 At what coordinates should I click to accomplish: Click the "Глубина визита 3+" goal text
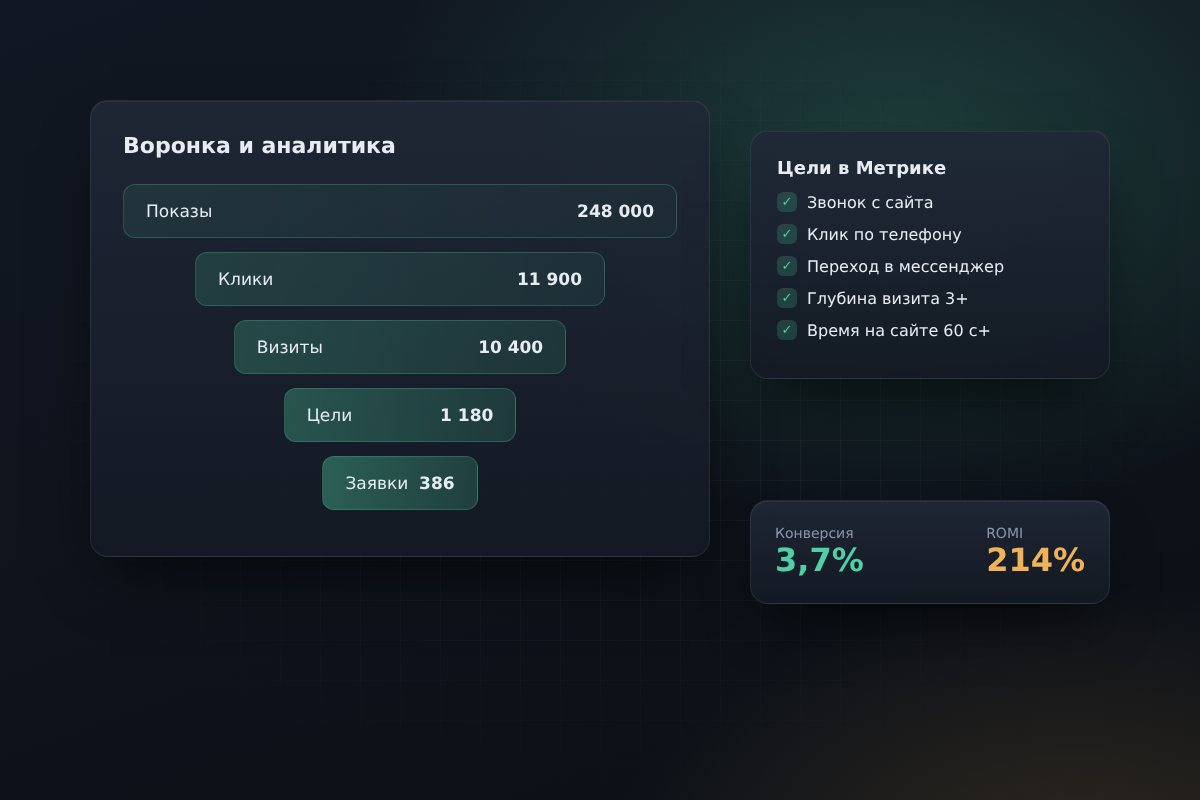(x=887, y=298)
